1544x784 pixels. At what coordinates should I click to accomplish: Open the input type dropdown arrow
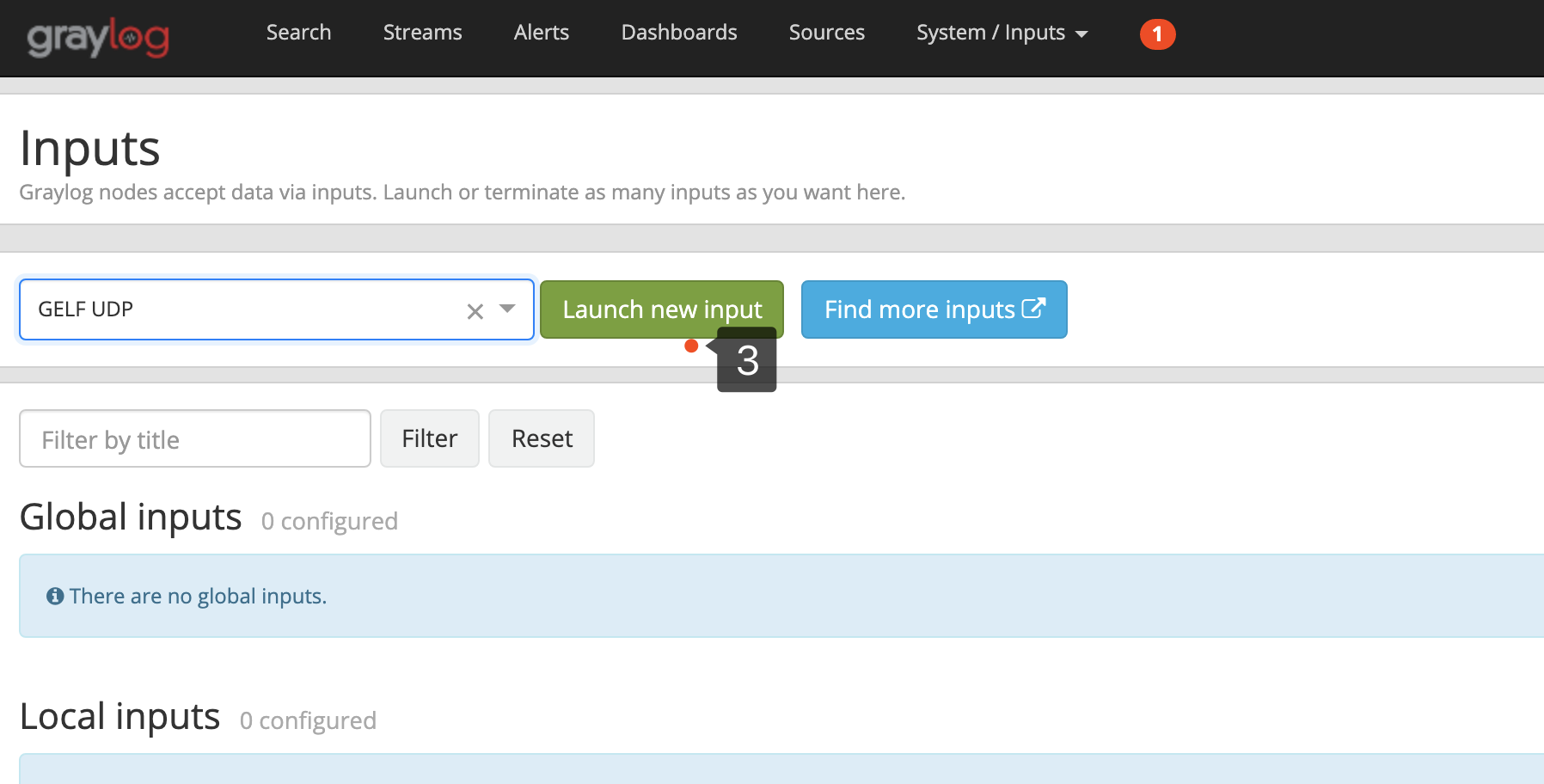(x=507, y=309)
